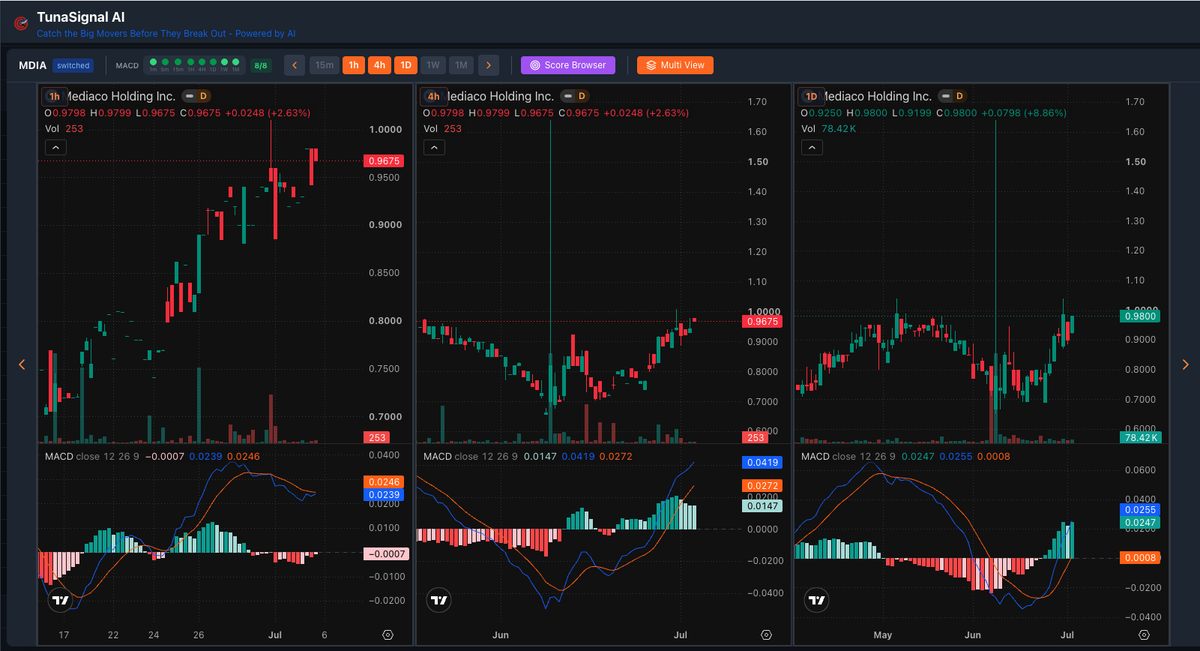Switch to Multi View
This screenshot has height=651, width=1200.
tap(675, 65)
